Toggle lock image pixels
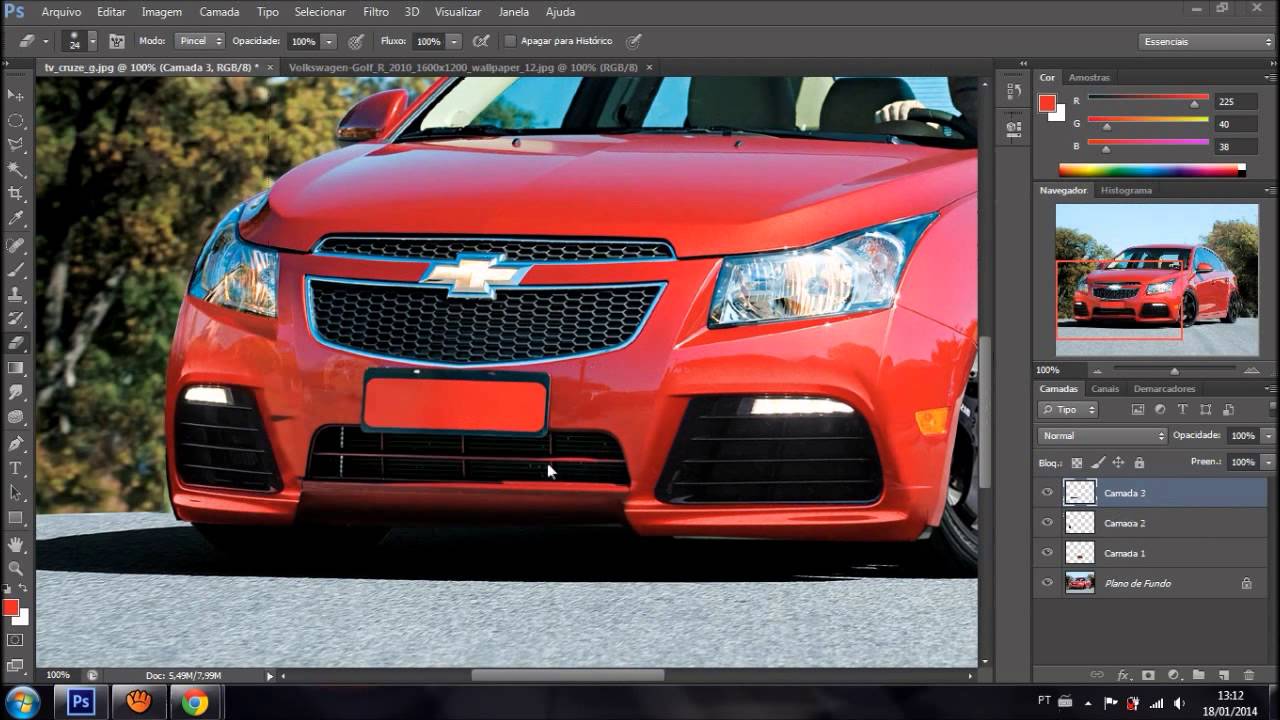Screen dimensions: 1280x720 coord(1098,463)
